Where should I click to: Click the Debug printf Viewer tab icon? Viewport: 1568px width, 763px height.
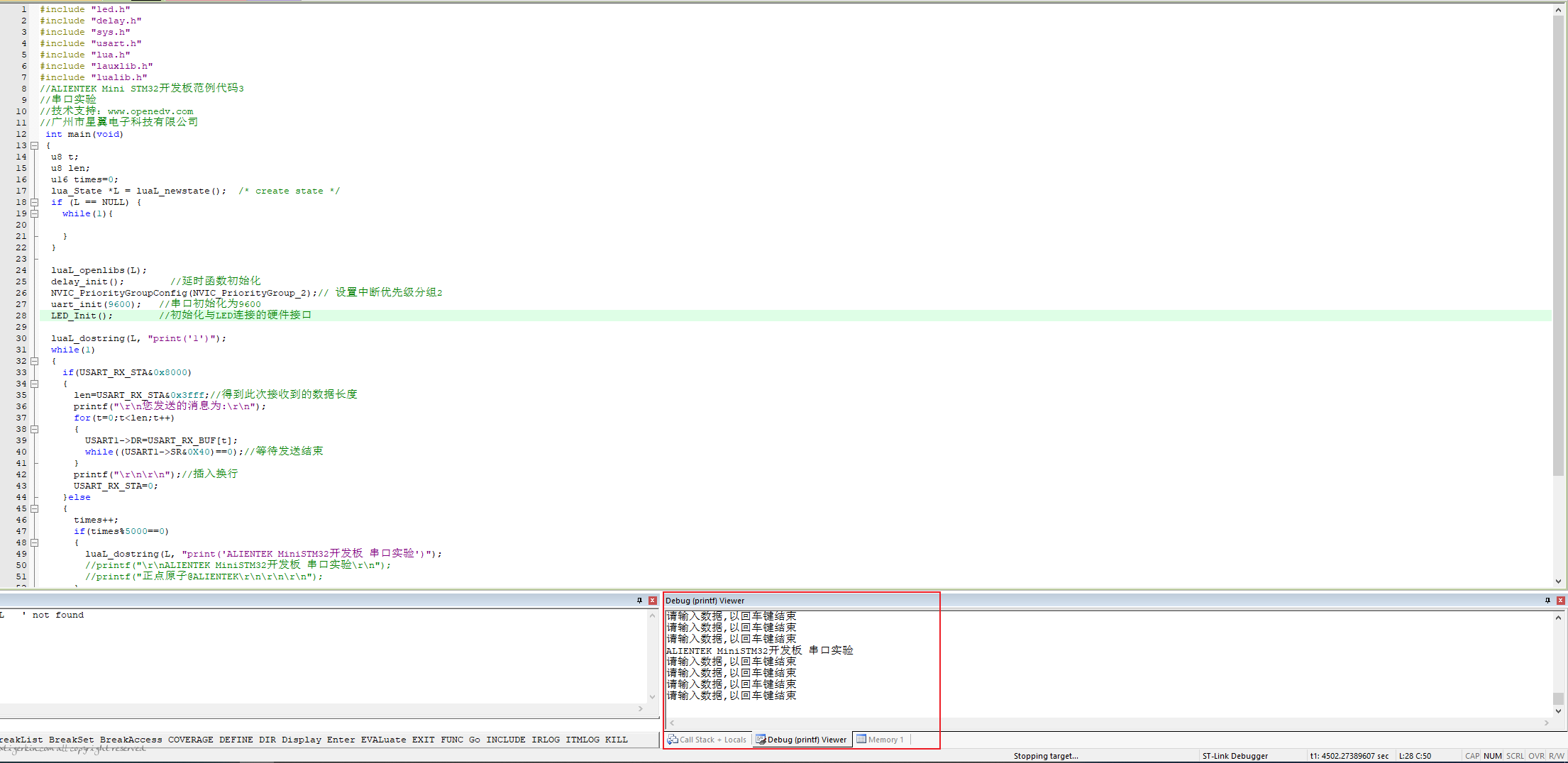pyautogui.click(x=761, y=740)
